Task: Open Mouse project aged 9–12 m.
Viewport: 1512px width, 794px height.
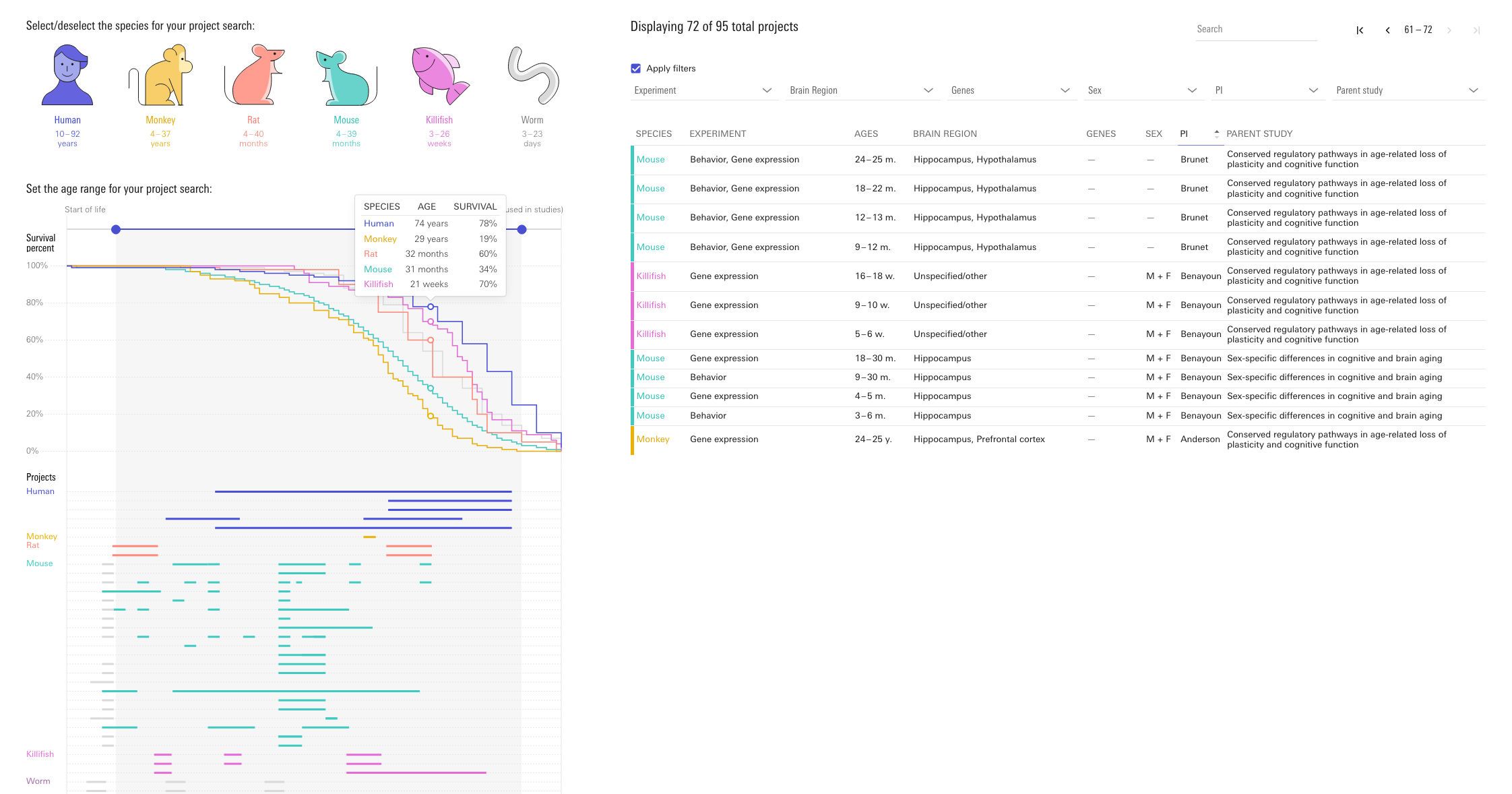Action: [x=1058, y=247]
